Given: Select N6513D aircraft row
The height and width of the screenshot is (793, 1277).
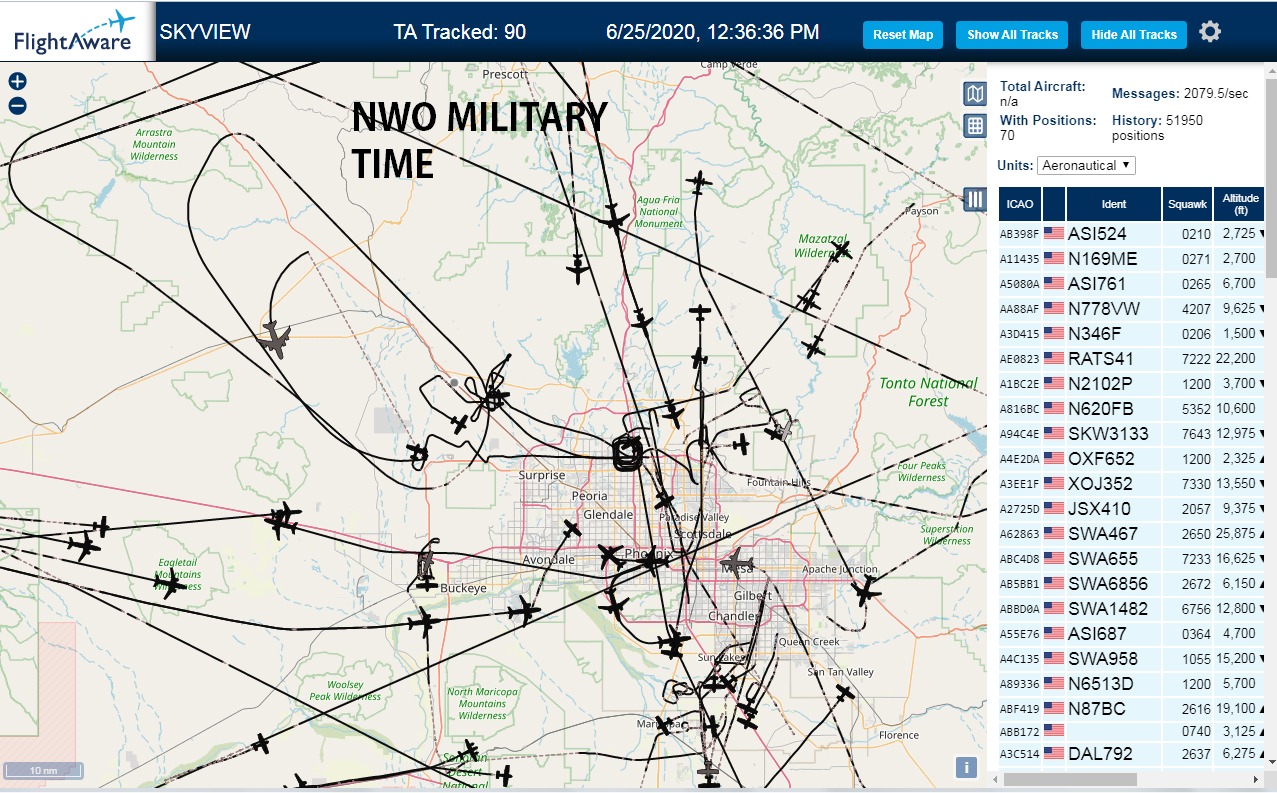Looking at the screenshot, I should [x=1132, y=683].
